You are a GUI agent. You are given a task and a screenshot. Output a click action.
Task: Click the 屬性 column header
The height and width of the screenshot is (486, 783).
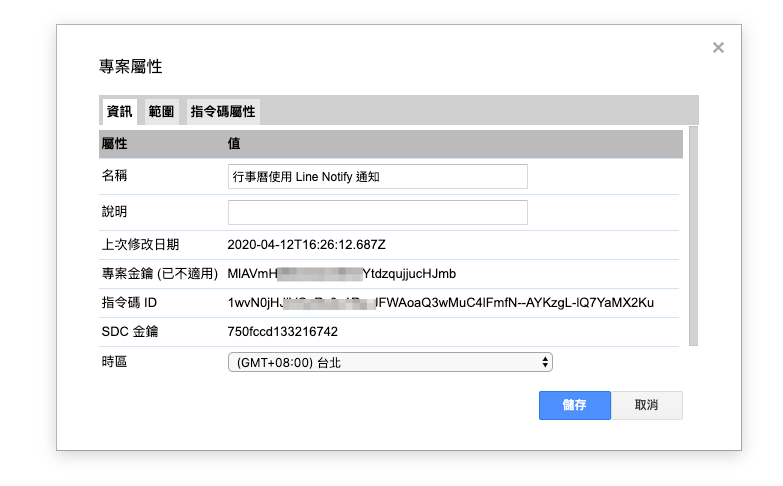[114, 144]
